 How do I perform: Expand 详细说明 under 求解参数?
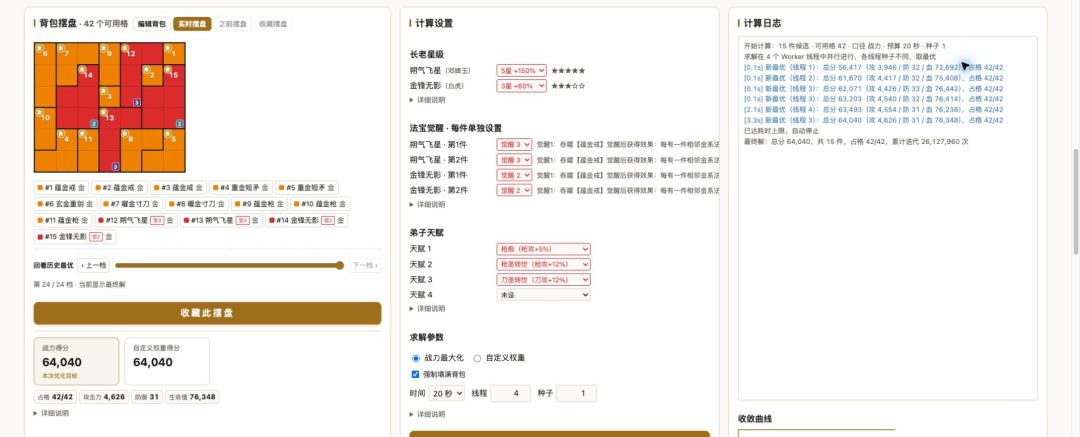click(x=427, y=414)
